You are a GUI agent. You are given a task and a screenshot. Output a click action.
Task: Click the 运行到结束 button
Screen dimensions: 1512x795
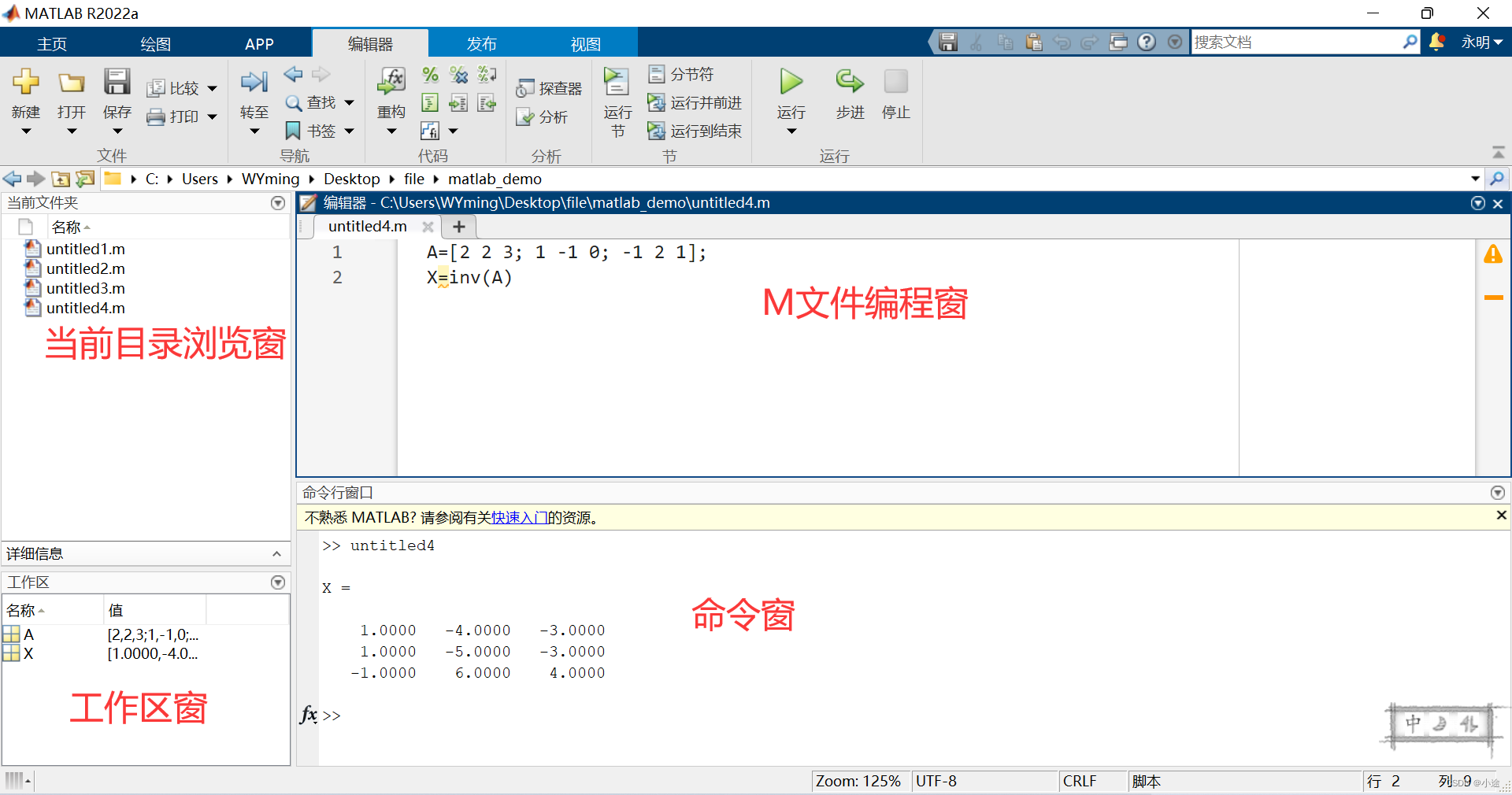(694, 131)
